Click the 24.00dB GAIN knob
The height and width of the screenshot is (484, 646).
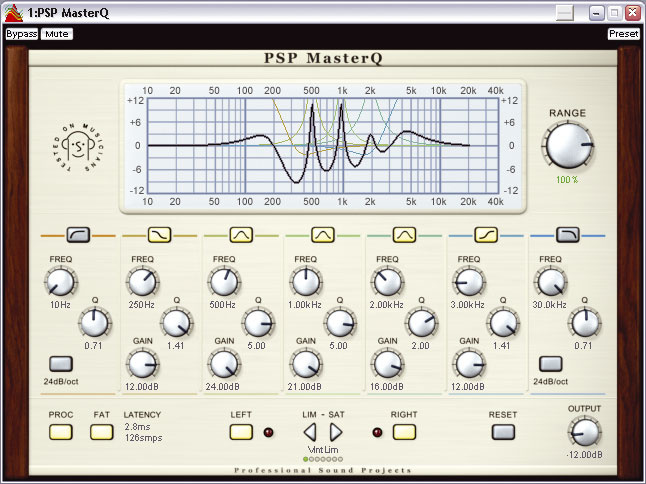pos(224,364)
